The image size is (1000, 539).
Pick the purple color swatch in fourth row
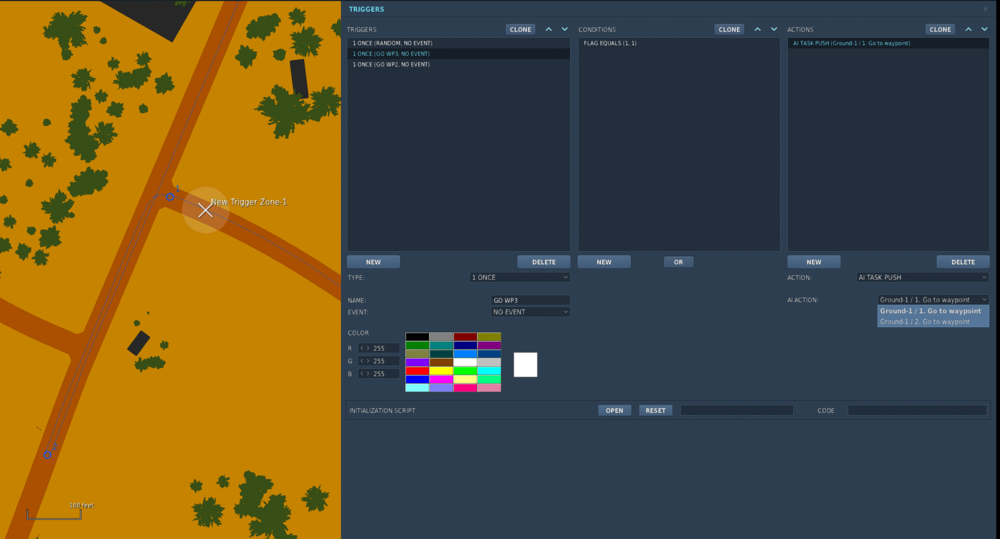pyautogui.click(x=417, y=362)
